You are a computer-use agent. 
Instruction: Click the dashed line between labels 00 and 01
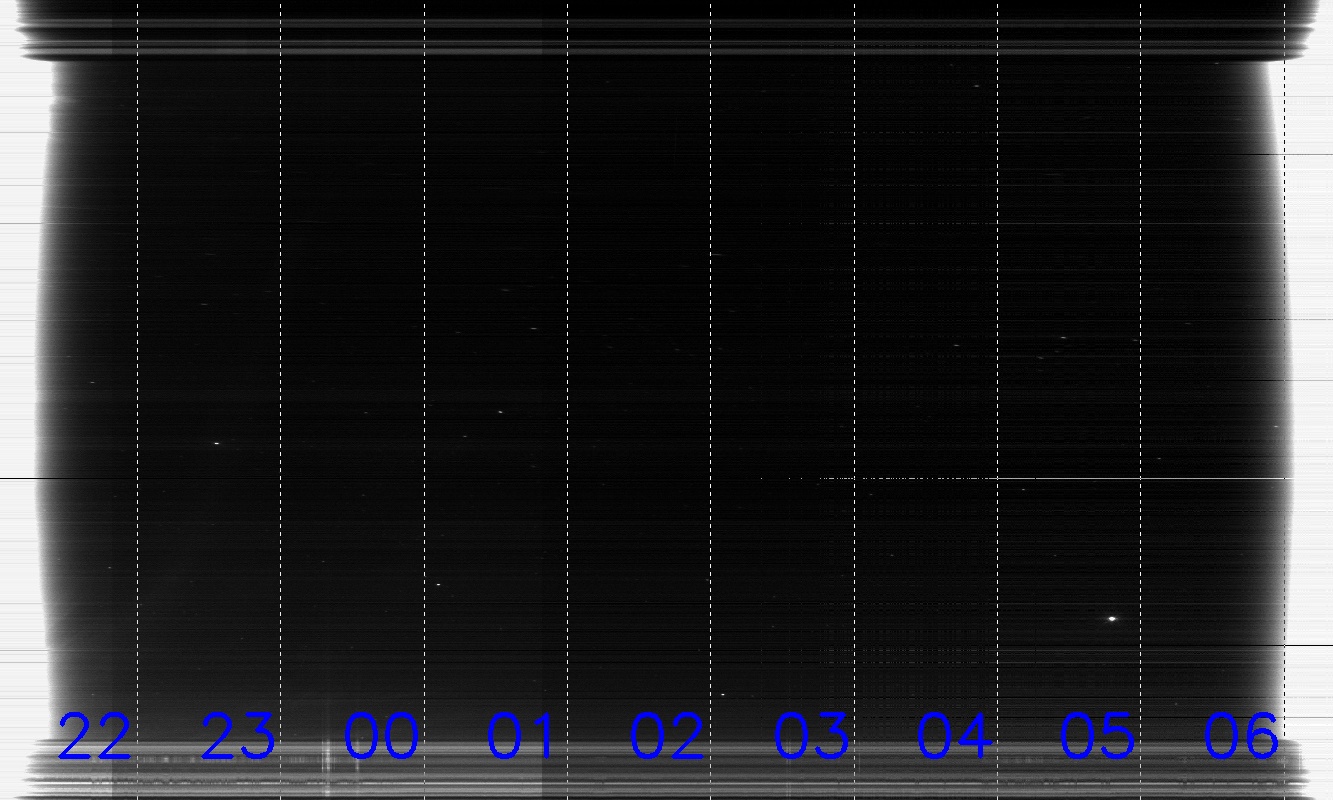pos(425,400)
